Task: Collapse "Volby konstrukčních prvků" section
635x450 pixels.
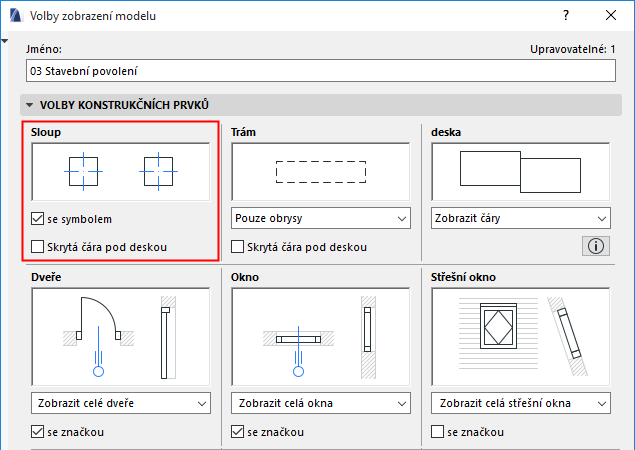Action: (30, 105)
